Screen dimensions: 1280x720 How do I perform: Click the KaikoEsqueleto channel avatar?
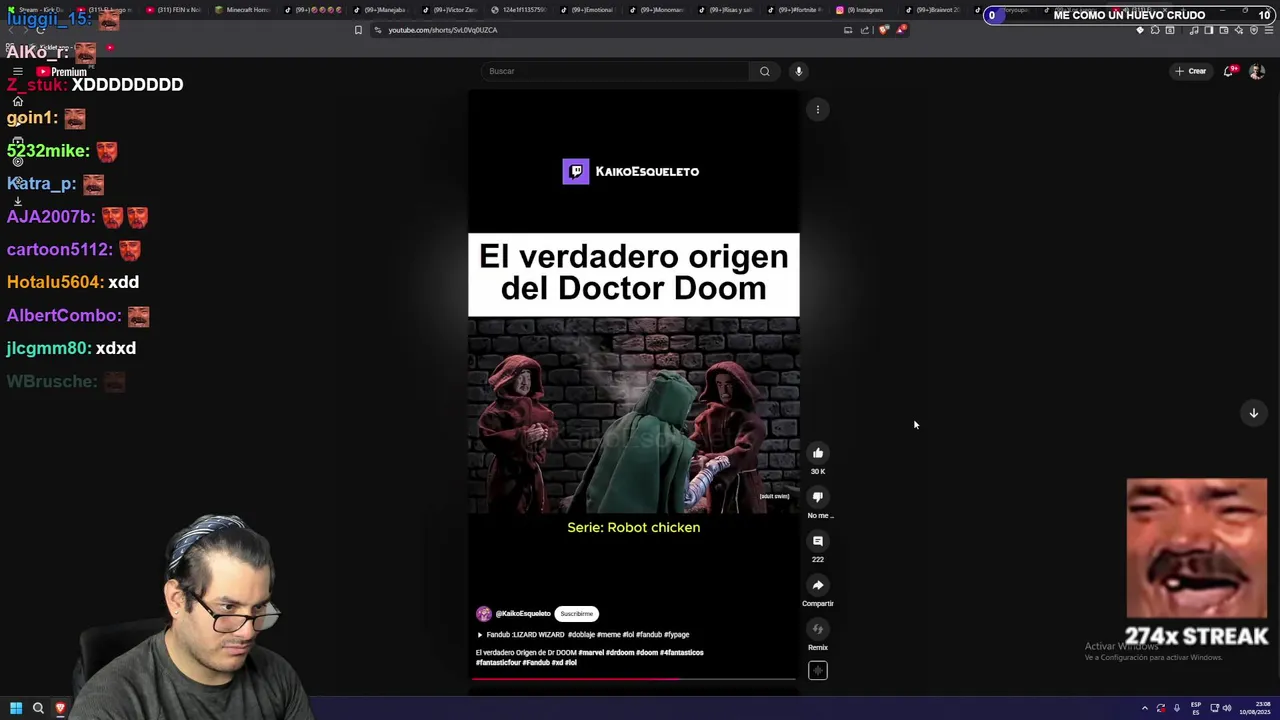[x=484, y=614]
